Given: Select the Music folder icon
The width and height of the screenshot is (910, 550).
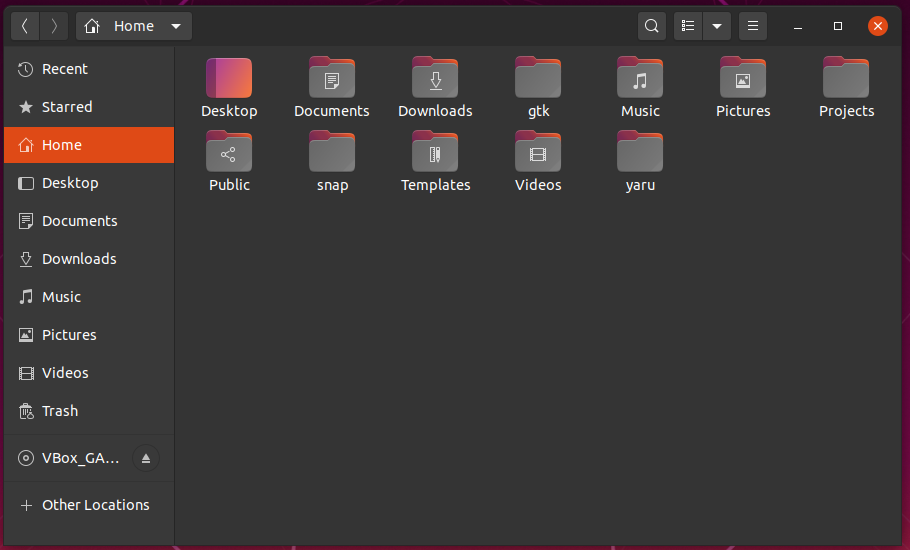Looking at the screenshot, I should [x=640, y=78].
